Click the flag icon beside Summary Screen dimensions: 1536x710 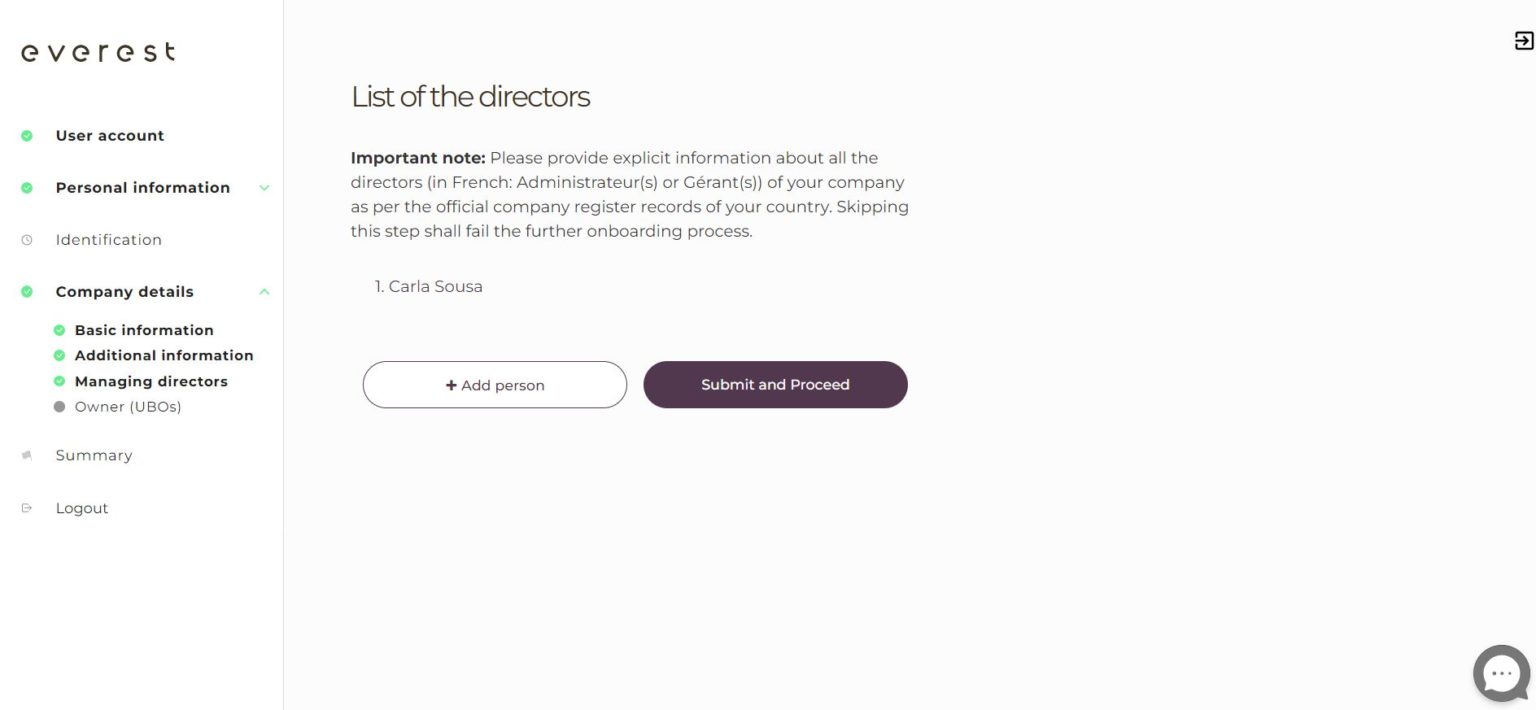tap(27, 455)
